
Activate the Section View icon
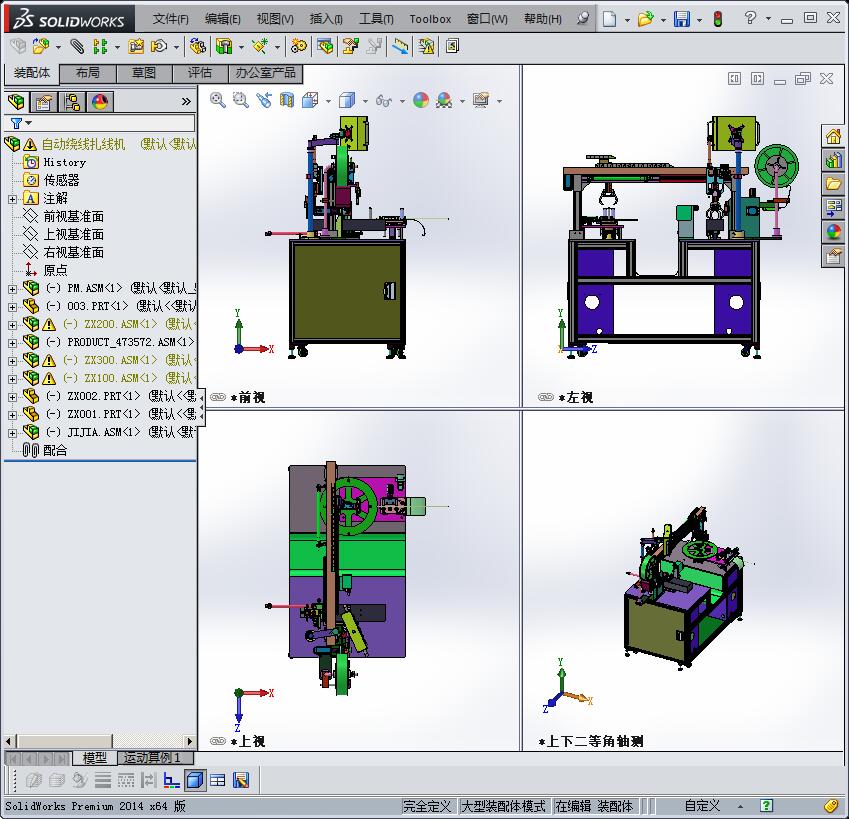[x=287, y=100]
